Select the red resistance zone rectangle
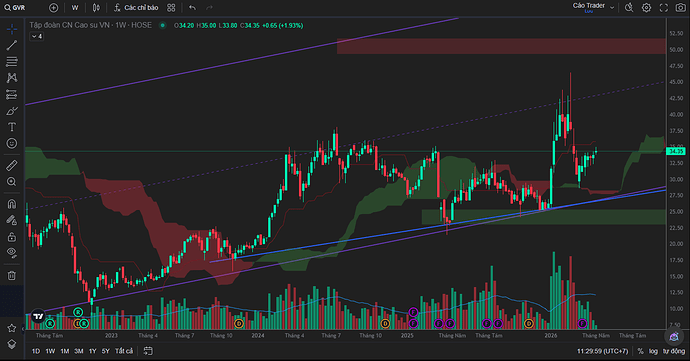Viewport: 690px width, 361px height. (501, 46)
